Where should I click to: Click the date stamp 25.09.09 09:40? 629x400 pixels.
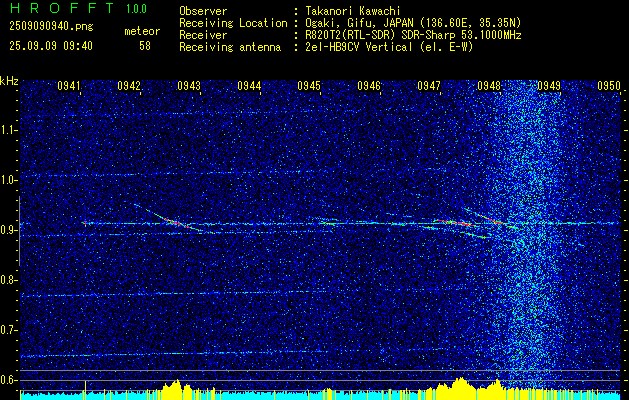pos(51,46)
